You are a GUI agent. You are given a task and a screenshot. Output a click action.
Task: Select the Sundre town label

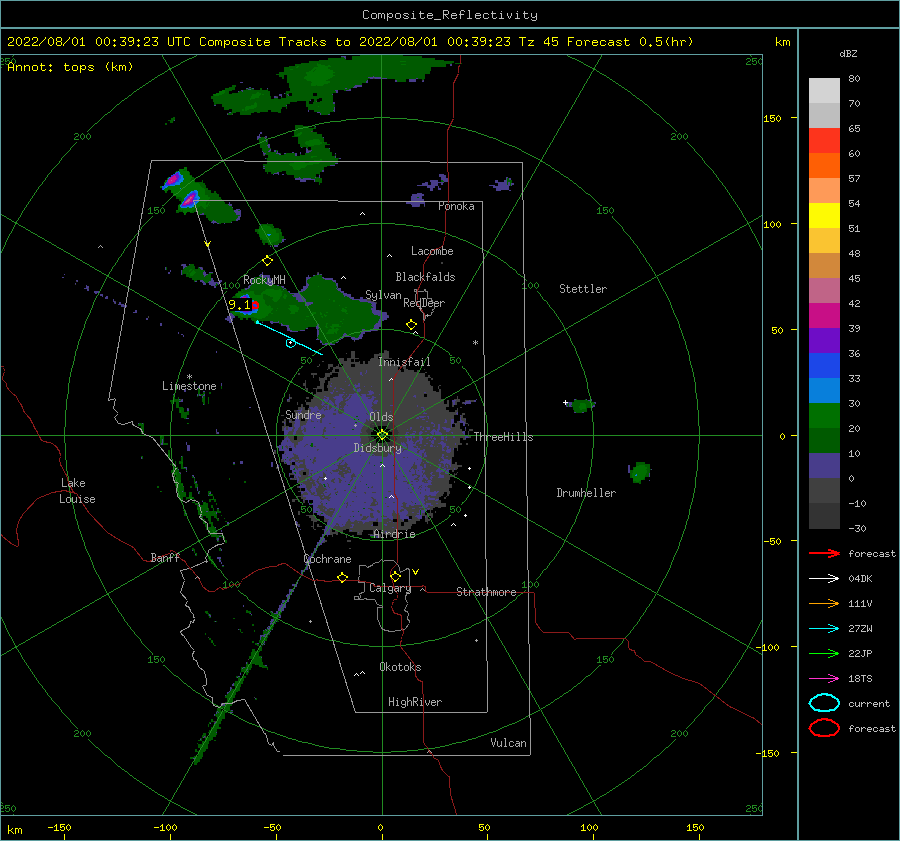pyautogui.click(x=303, y=414)
